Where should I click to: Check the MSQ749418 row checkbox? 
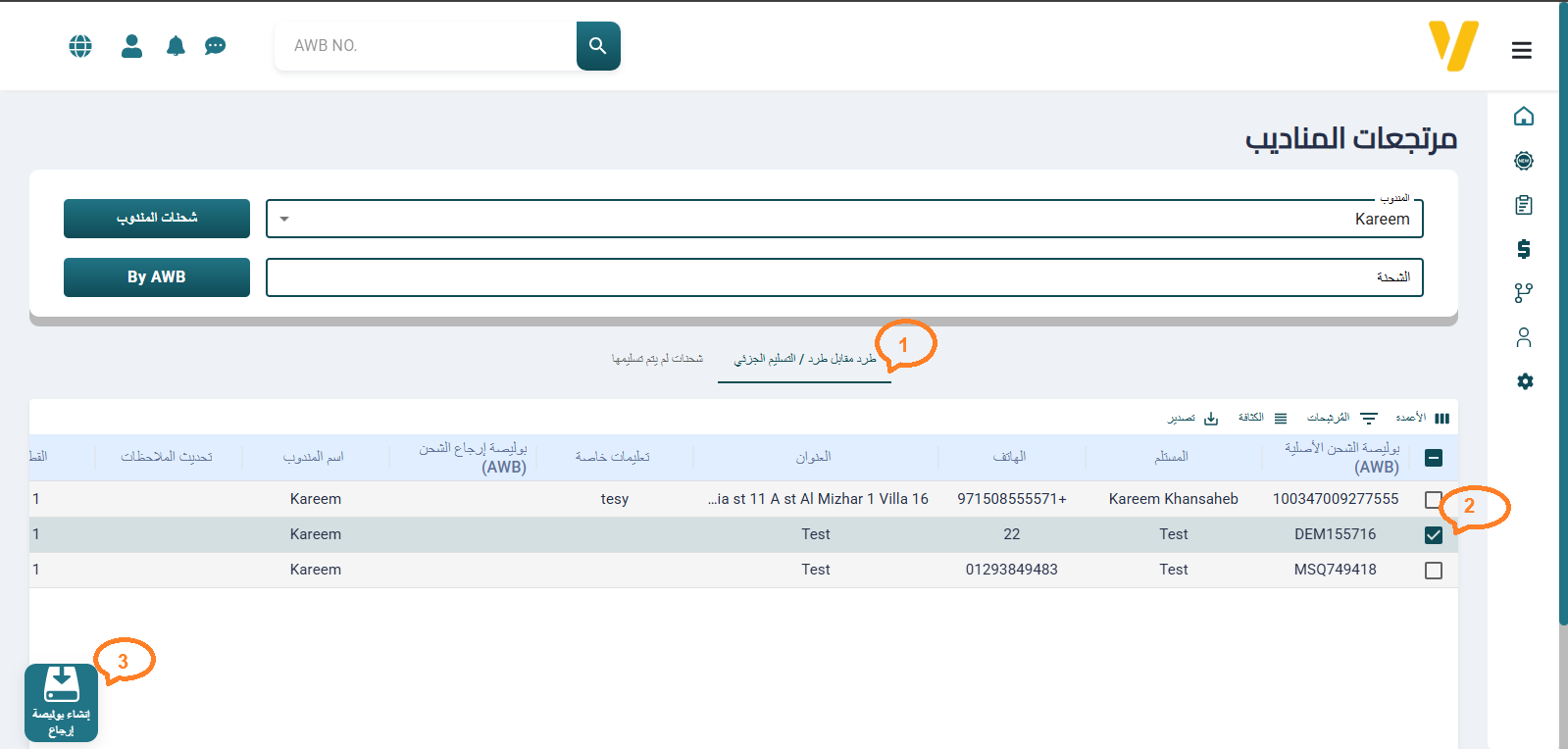point(1434,571)
